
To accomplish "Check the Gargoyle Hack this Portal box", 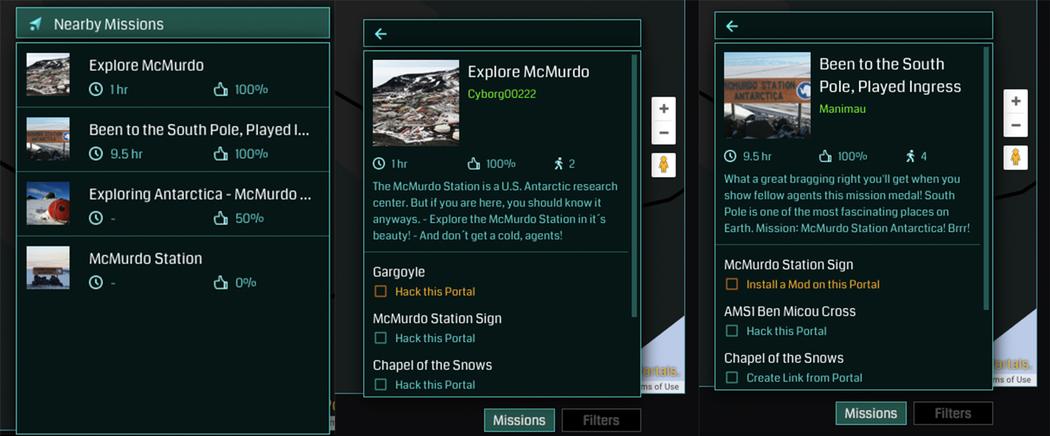I will tap(380, 291).
